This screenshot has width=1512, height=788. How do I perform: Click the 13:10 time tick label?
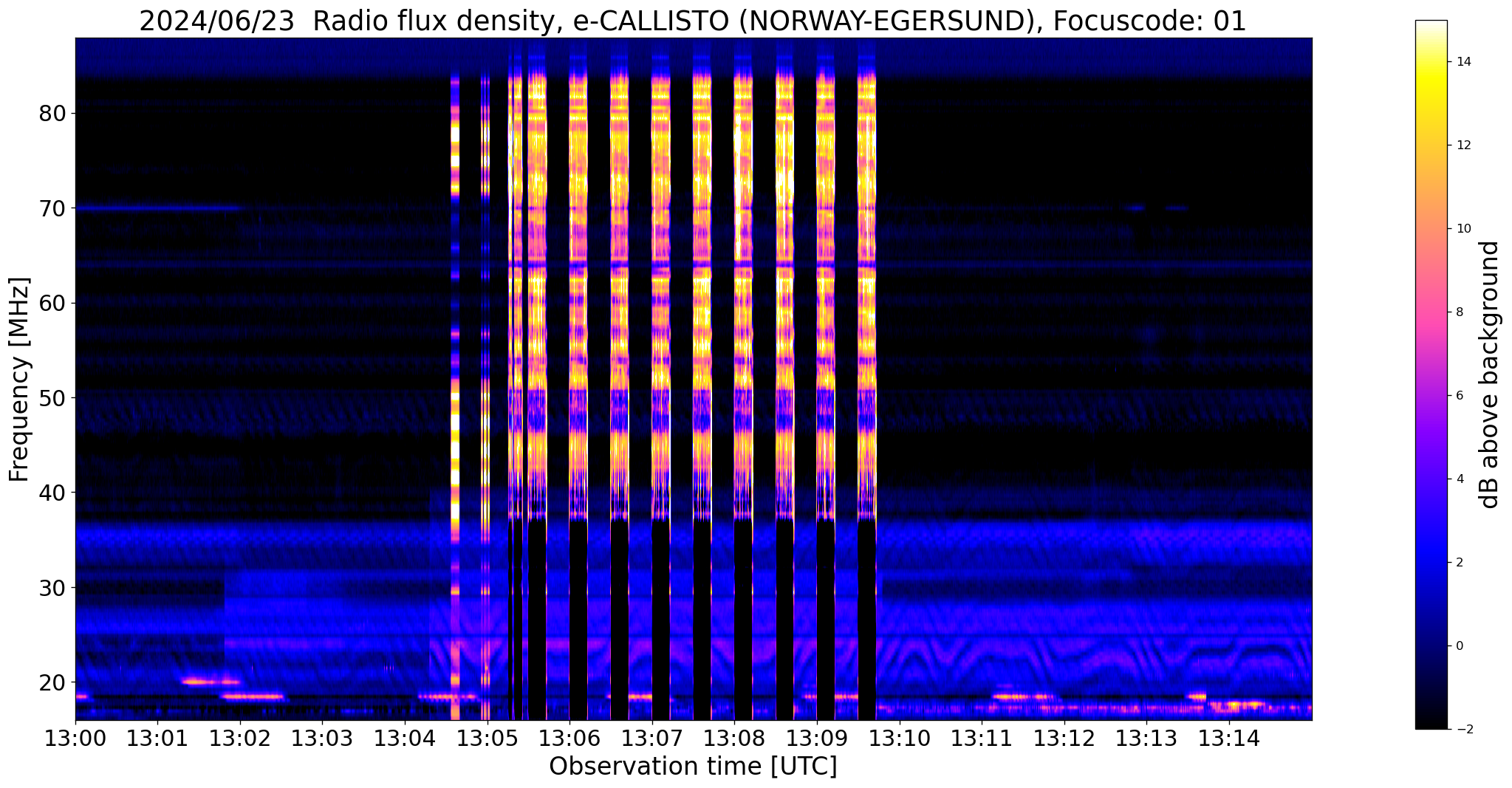(x=899, y=738)
